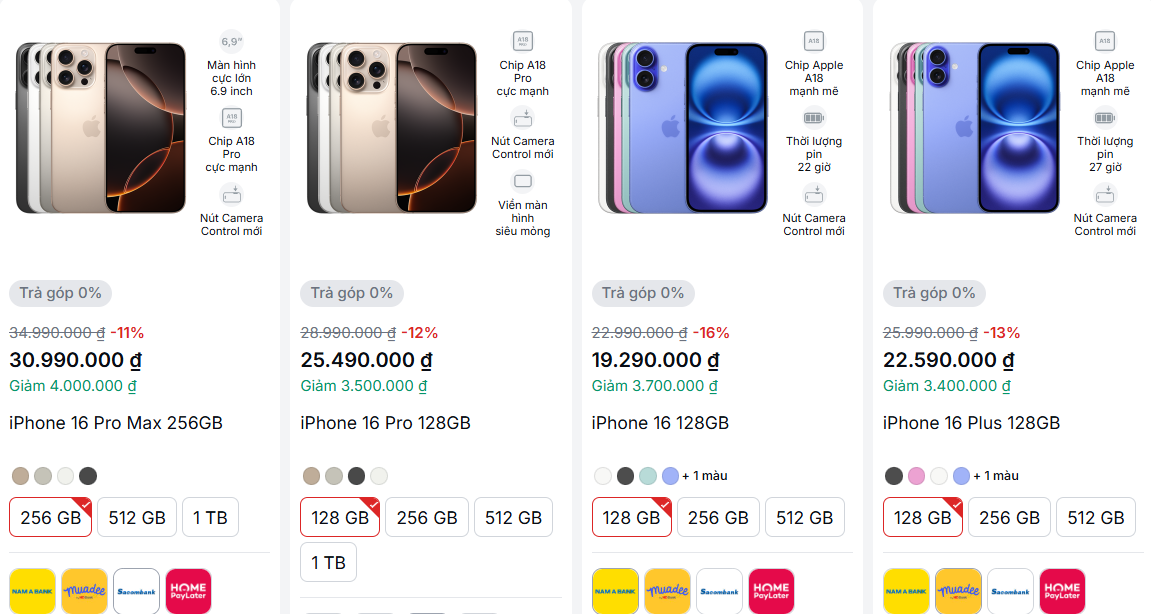Select 256 GB storage for iPhone 16
Screen dimensions: 1151x614
click(718, 517)
